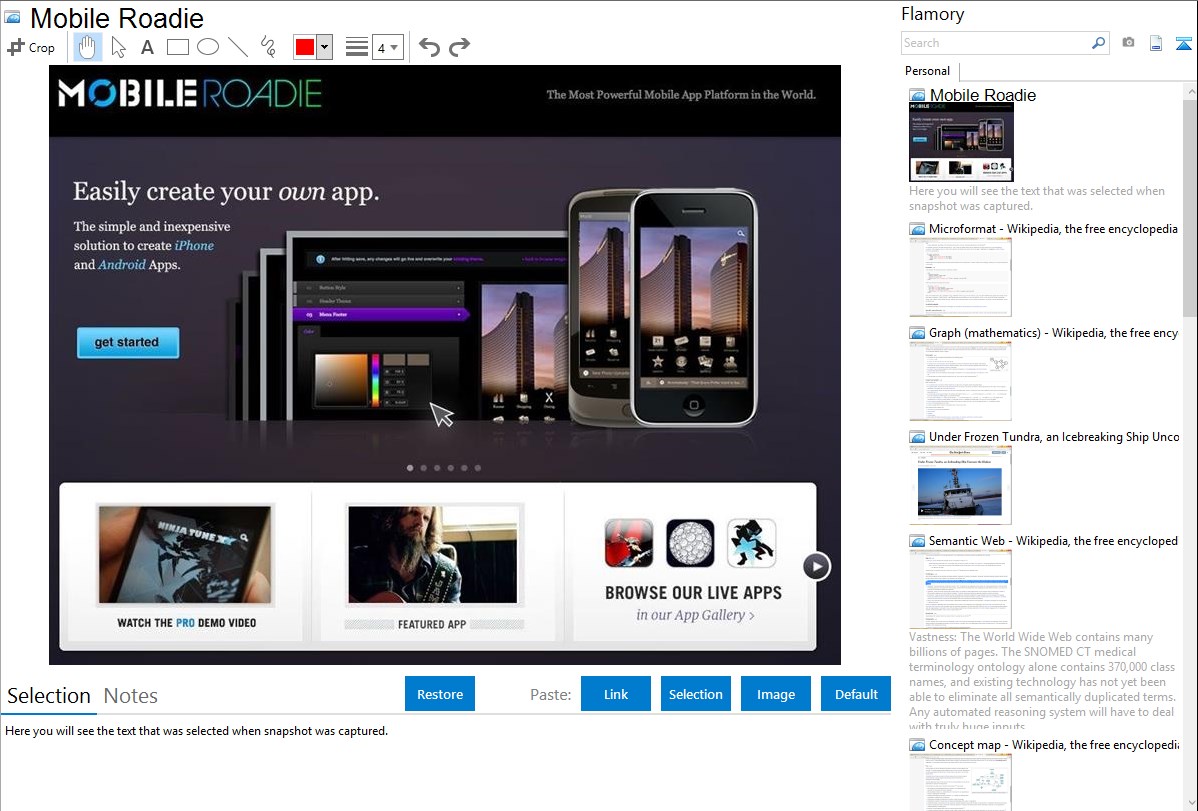Screen dimensions: 1198x811
Task: Click the camera capture snapshot icon
Action: pyautogui.click(x=1128, y=43)
